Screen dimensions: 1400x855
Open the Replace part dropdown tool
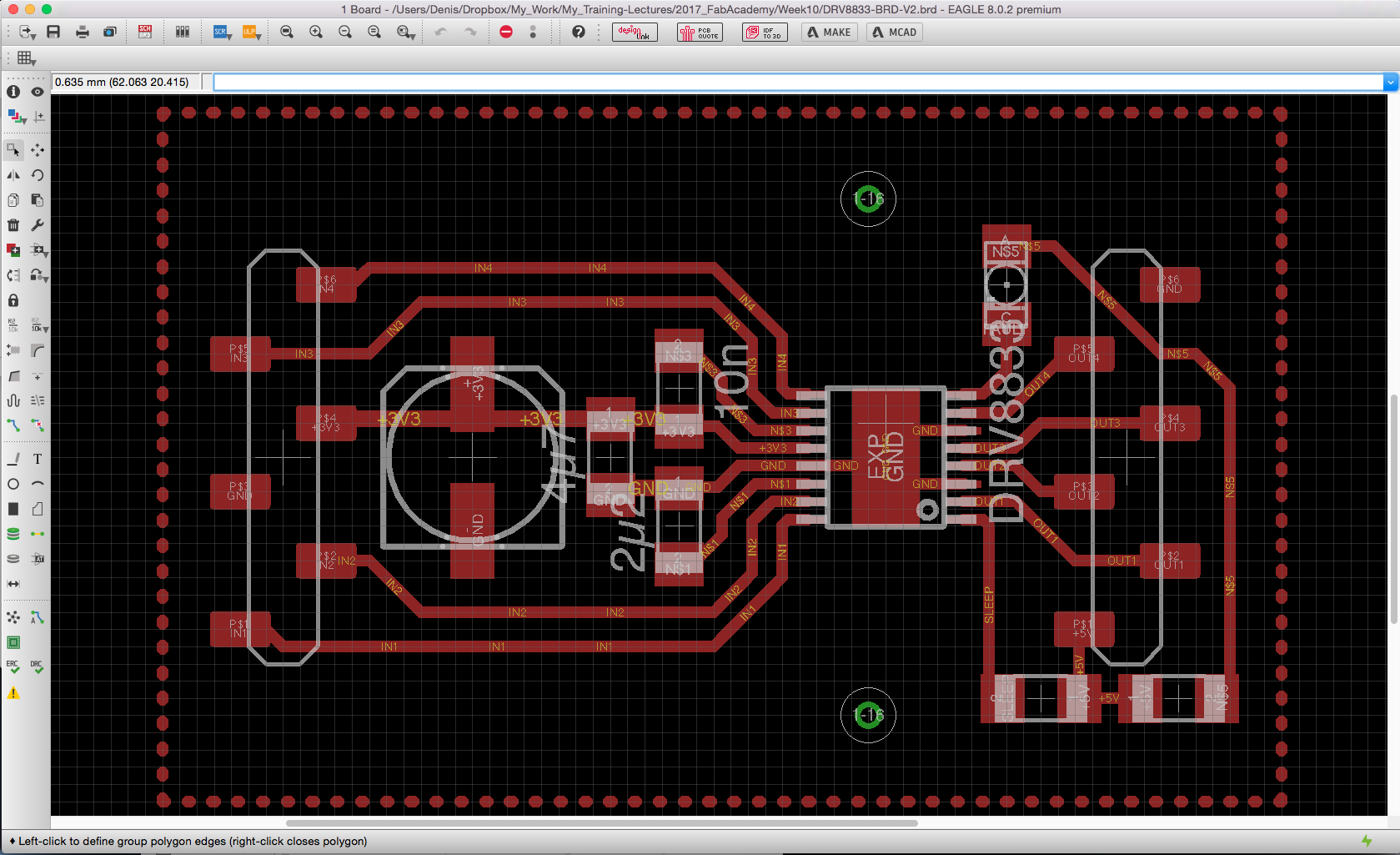point(39,275)
